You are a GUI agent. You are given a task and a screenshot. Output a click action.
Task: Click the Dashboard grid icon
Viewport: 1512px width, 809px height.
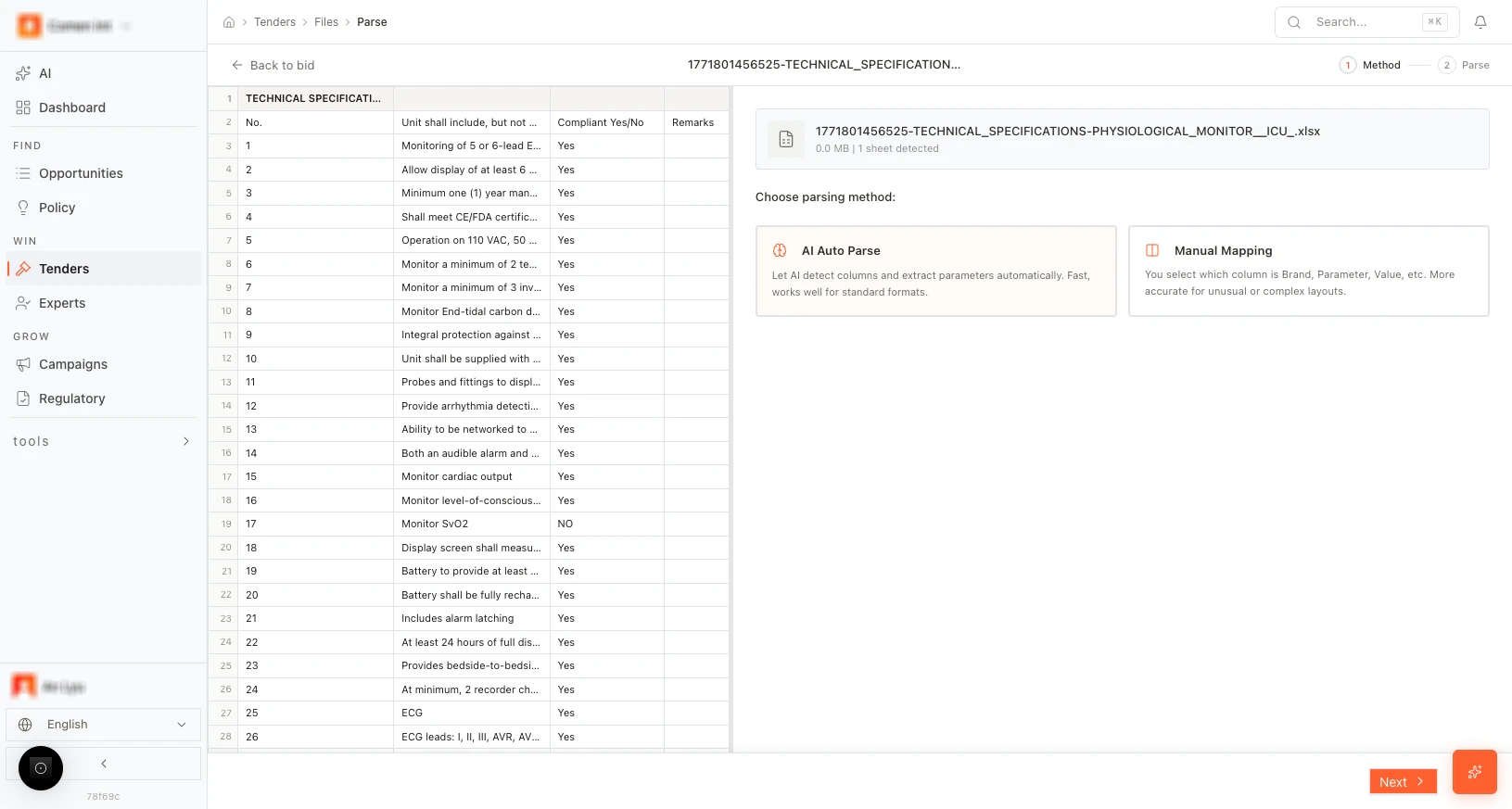coord(23,107)
